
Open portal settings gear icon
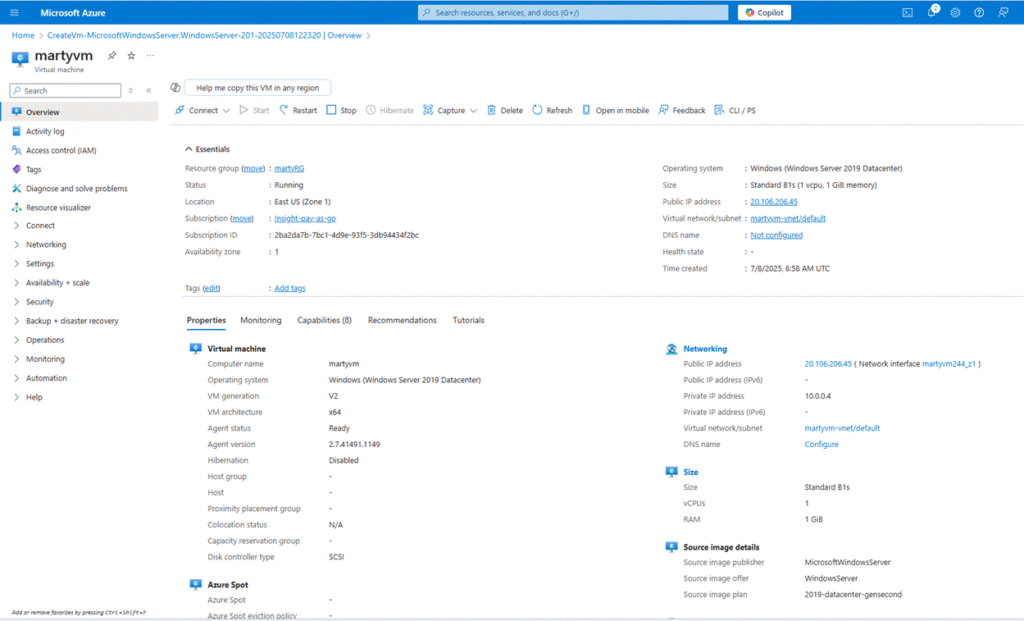pos(955,13)
